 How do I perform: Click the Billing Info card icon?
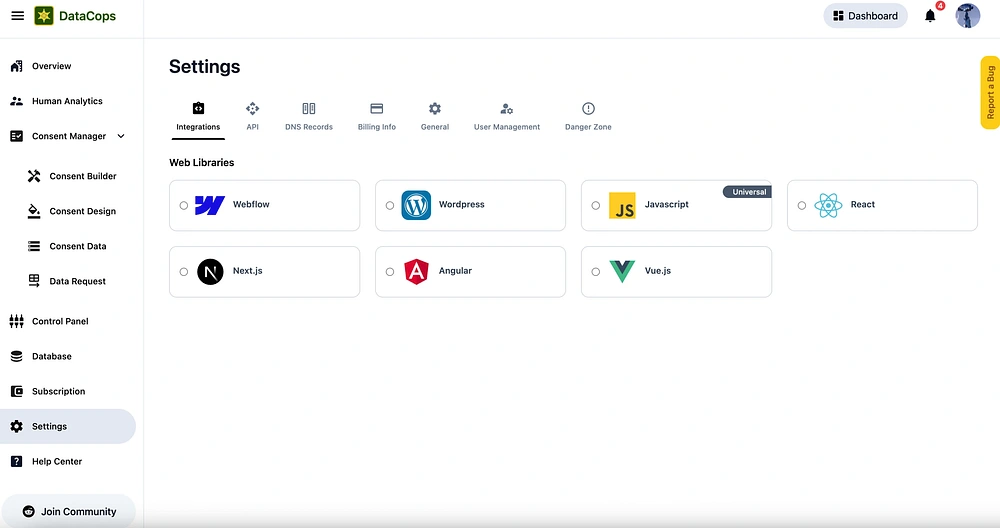click(377, 108)
